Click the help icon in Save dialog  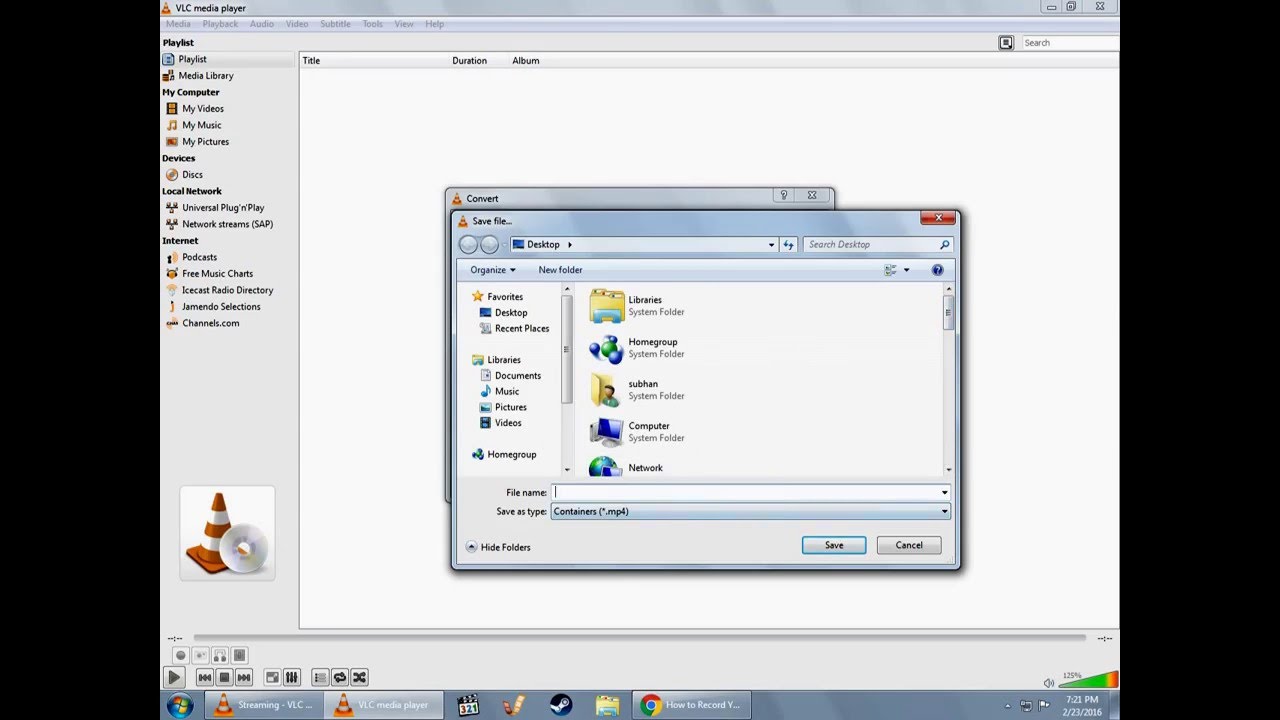point(937,270)
